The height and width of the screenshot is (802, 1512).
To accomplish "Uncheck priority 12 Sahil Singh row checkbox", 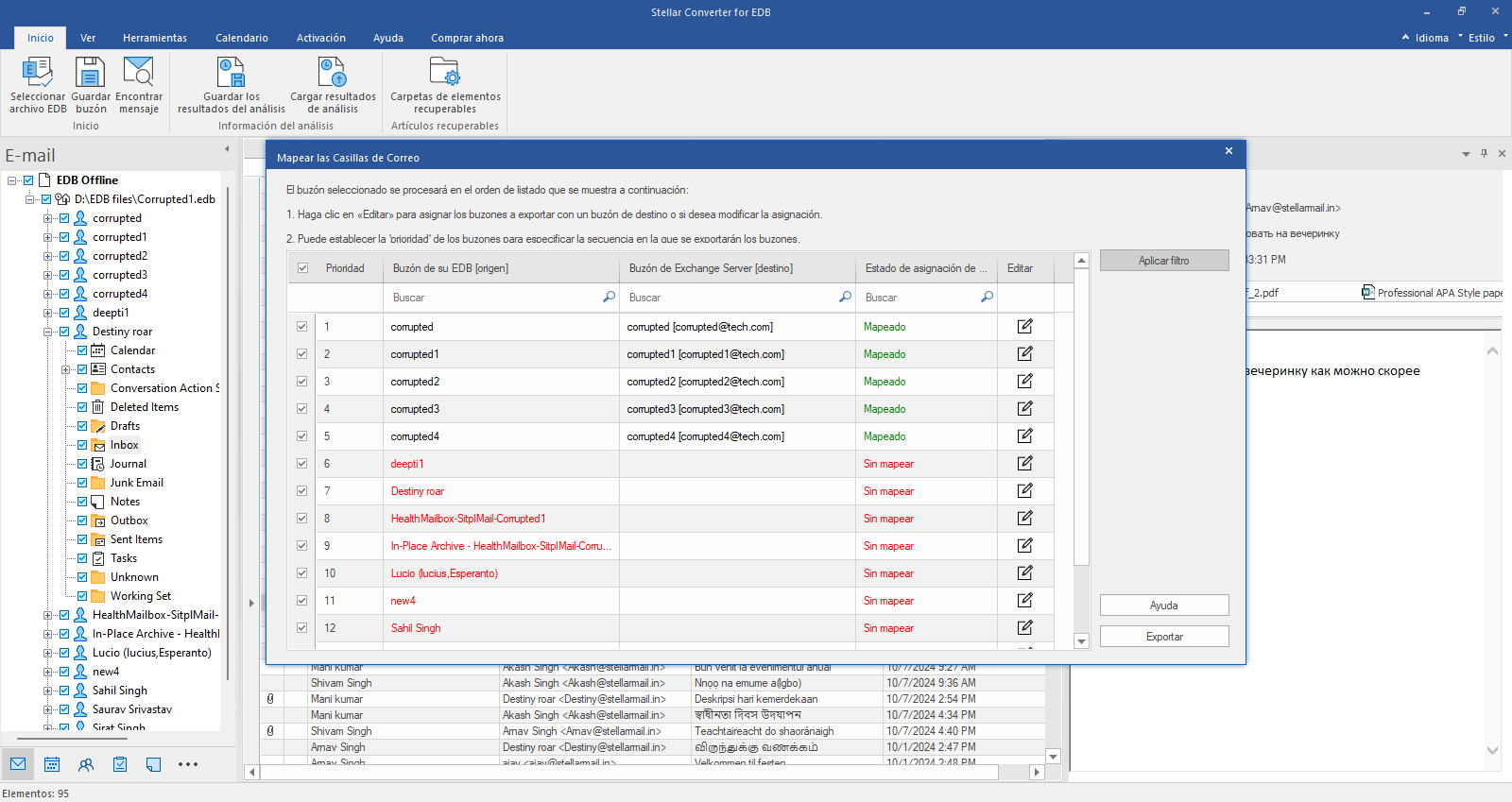I will click(302, 628).
